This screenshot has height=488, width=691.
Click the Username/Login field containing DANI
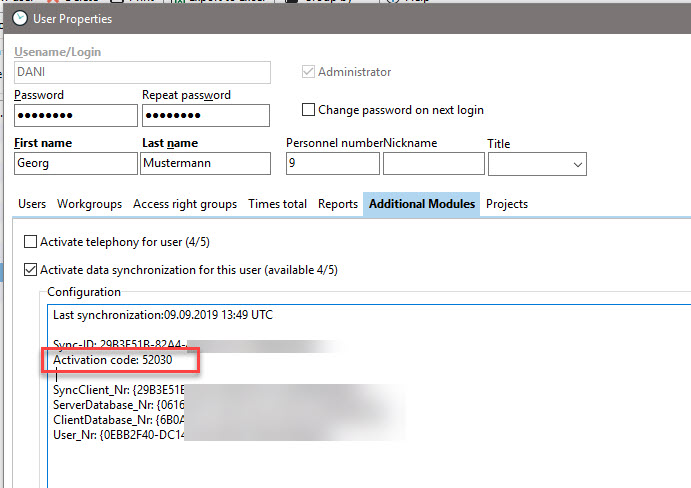tap(142, 72)
